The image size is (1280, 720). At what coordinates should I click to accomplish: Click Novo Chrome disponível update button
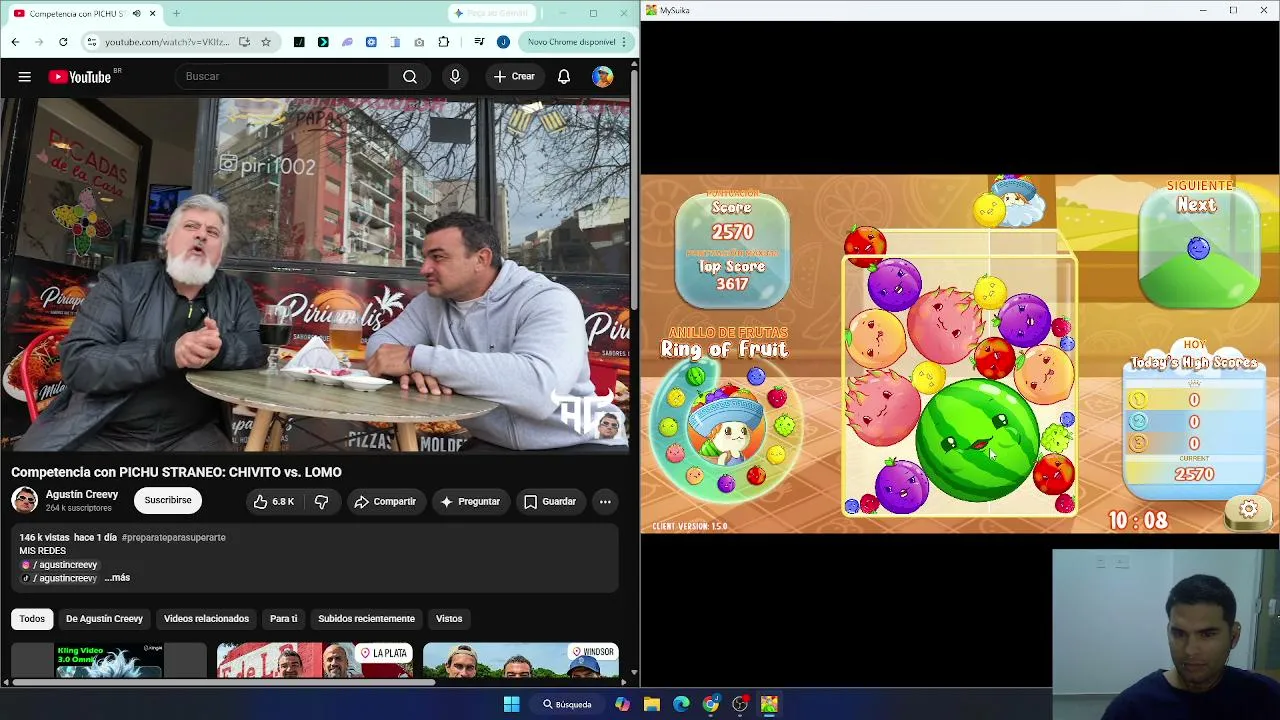coord(575,42)
